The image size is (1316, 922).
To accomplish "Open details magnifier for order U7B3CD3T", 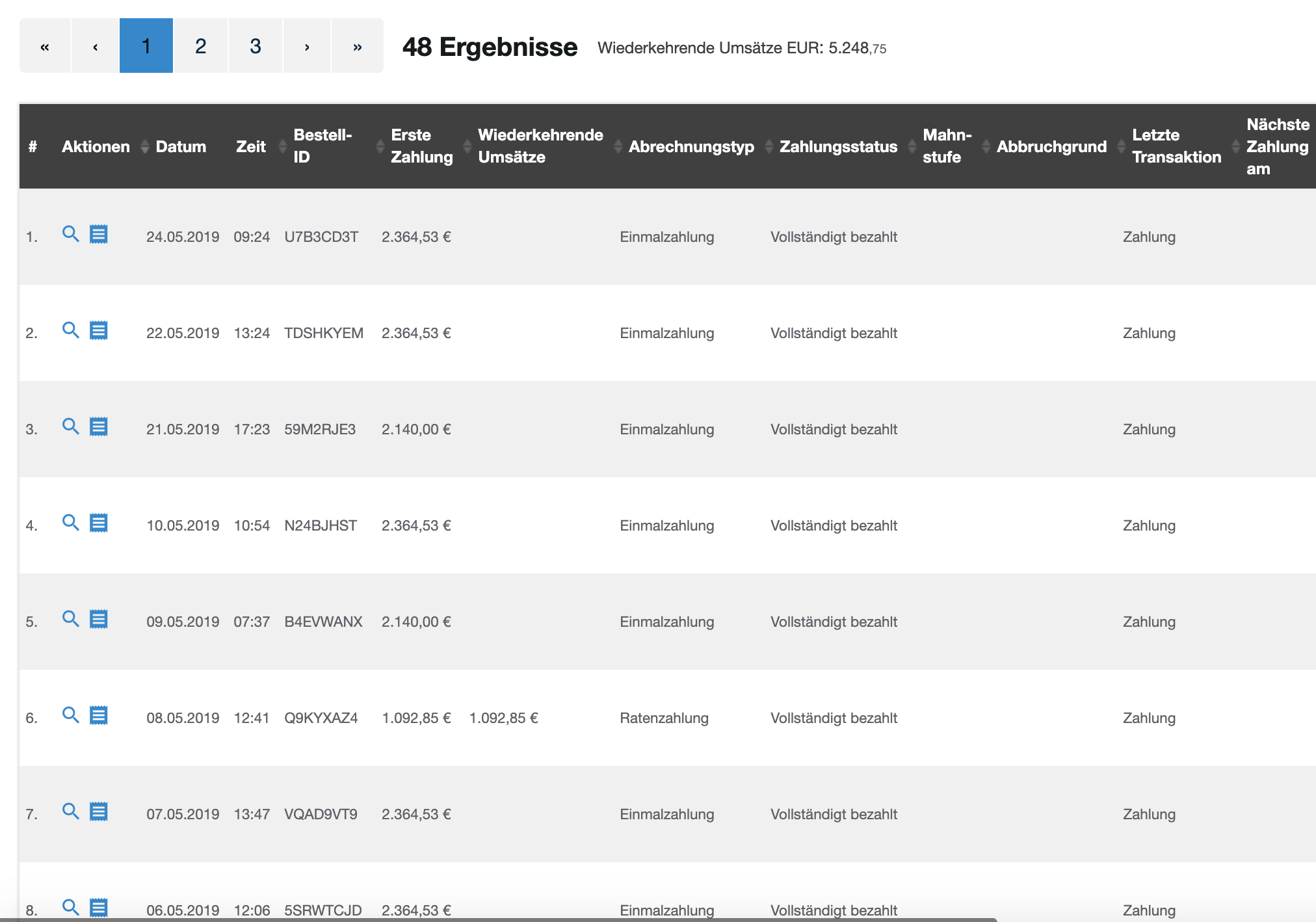I will pyautogui.click(x=70, y=234).
